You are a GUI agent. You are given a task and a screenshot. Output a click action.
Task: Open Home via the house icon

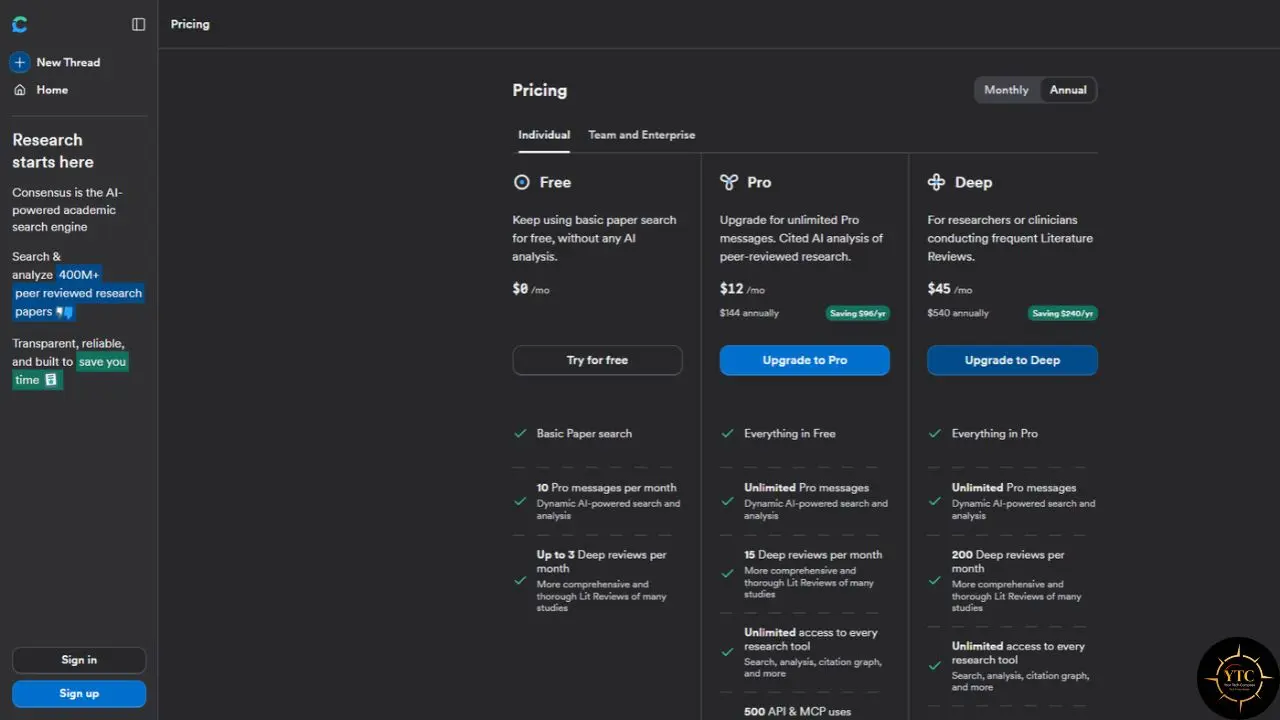pos(20,90)
